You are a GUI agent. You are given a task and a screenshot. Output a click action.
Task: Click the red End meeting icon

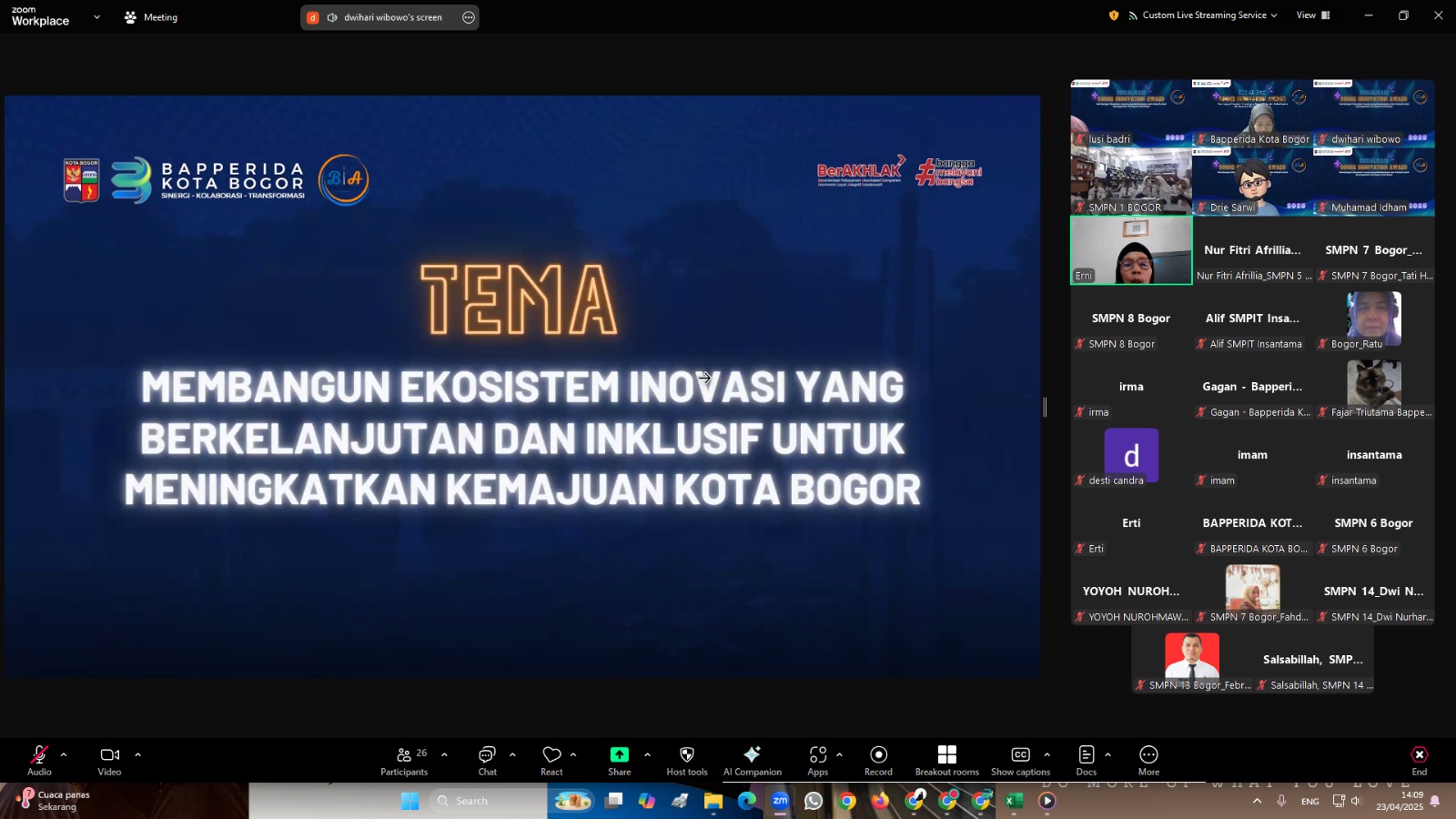[x=1420, y=754]
